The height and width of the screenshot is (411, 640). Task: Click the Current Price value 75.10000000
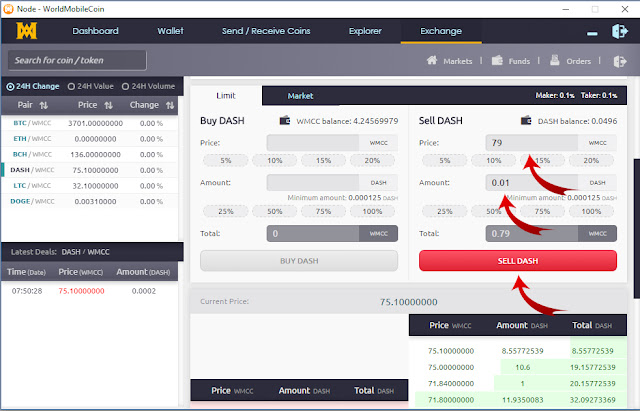409,302
